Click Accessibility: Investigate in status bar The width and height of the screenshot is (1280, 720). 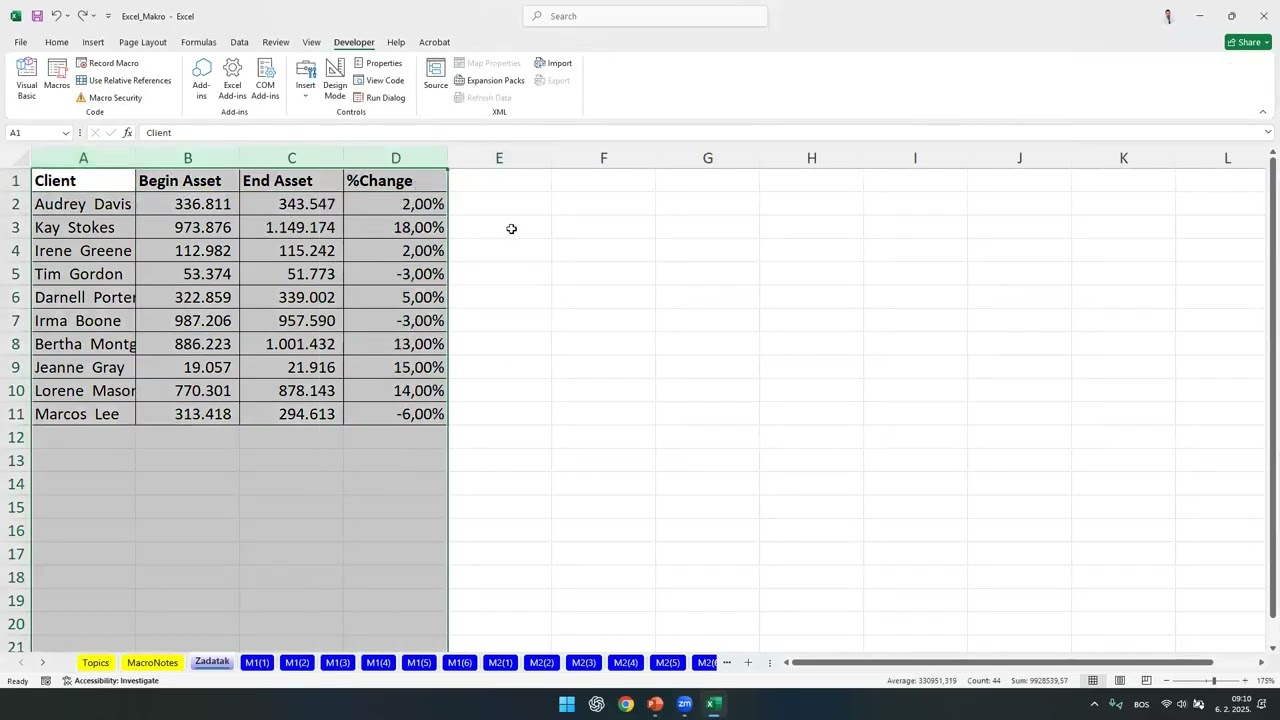(x=110, y=681)
